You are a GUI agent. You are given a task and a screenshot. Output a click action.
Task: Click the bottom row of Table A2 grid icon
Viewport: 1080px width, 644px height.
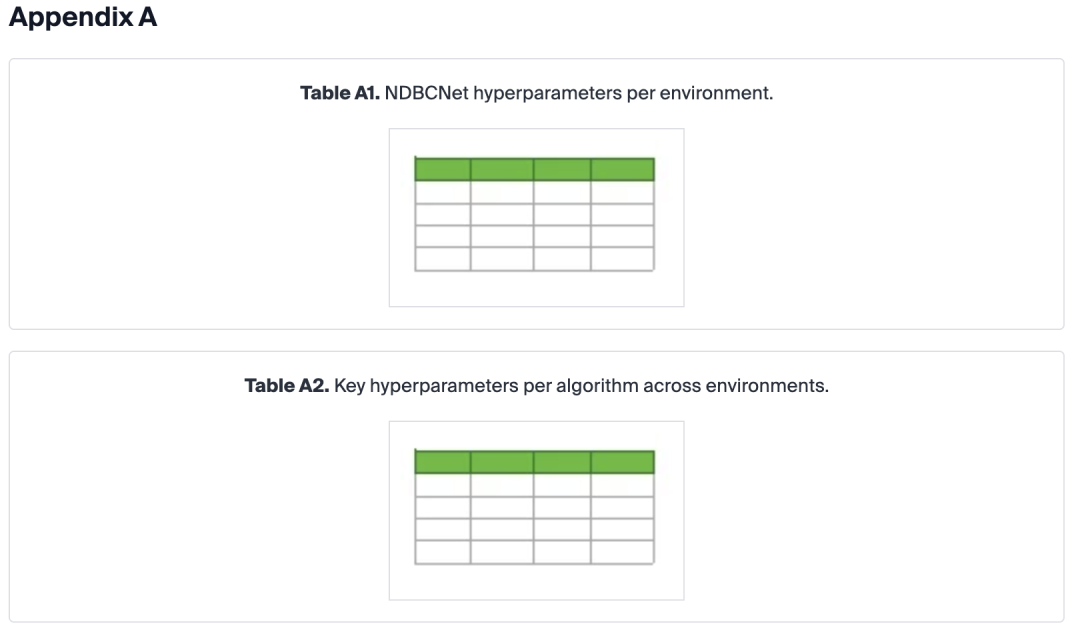(534, 551)
